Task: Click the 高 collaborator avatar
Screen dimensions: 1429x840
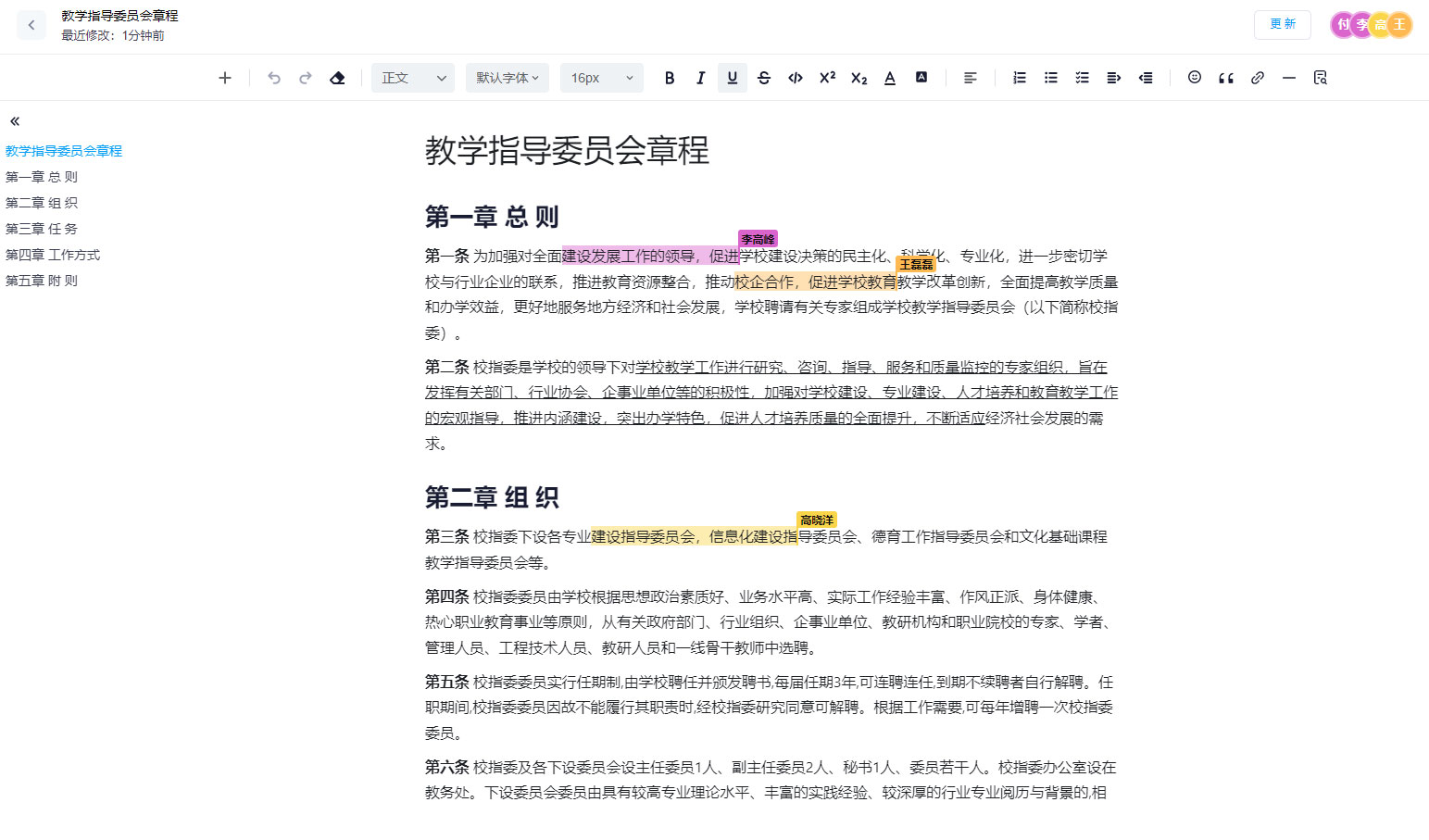Action: [x=1381, y=25]
